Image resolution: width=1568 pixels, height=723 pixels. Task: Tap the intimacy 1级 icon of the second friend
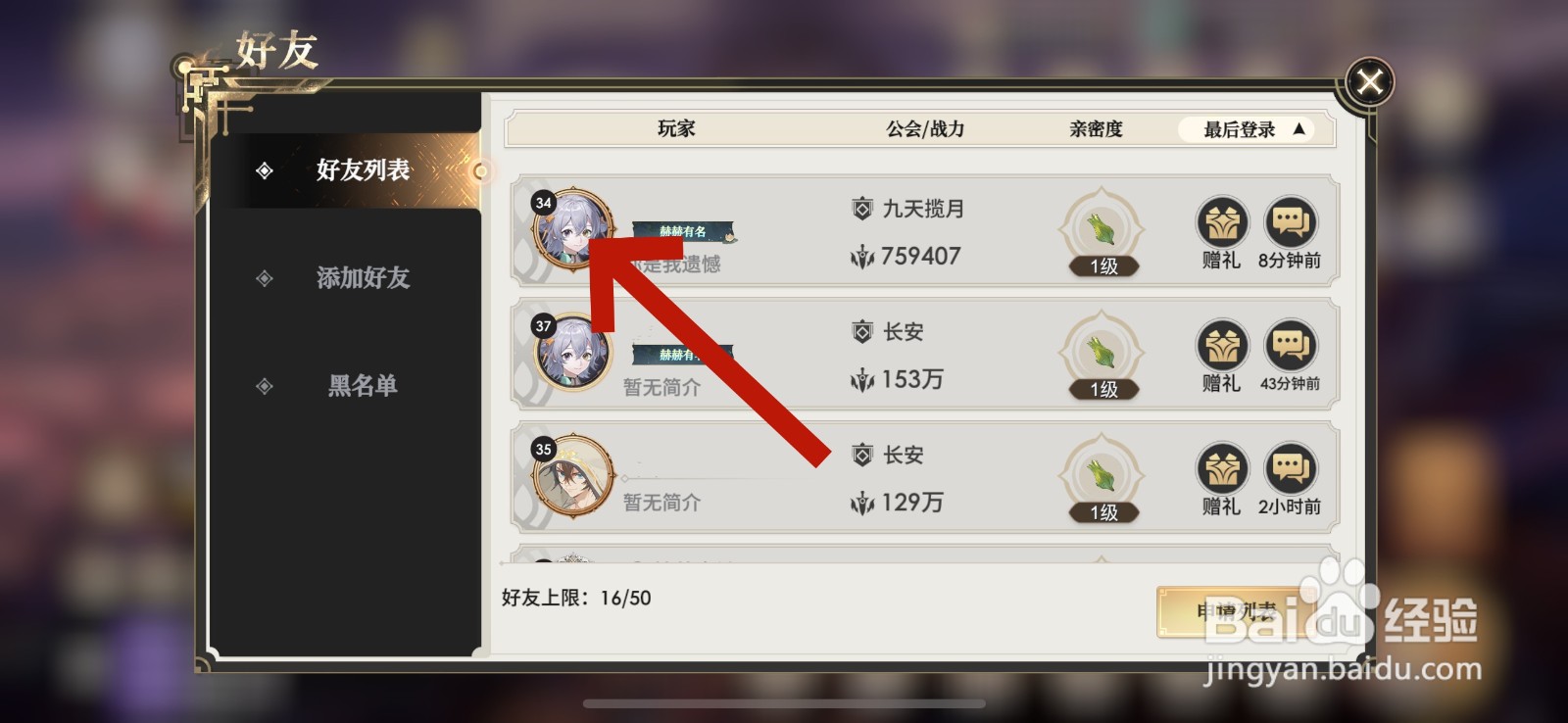[x=1102, y=355]
